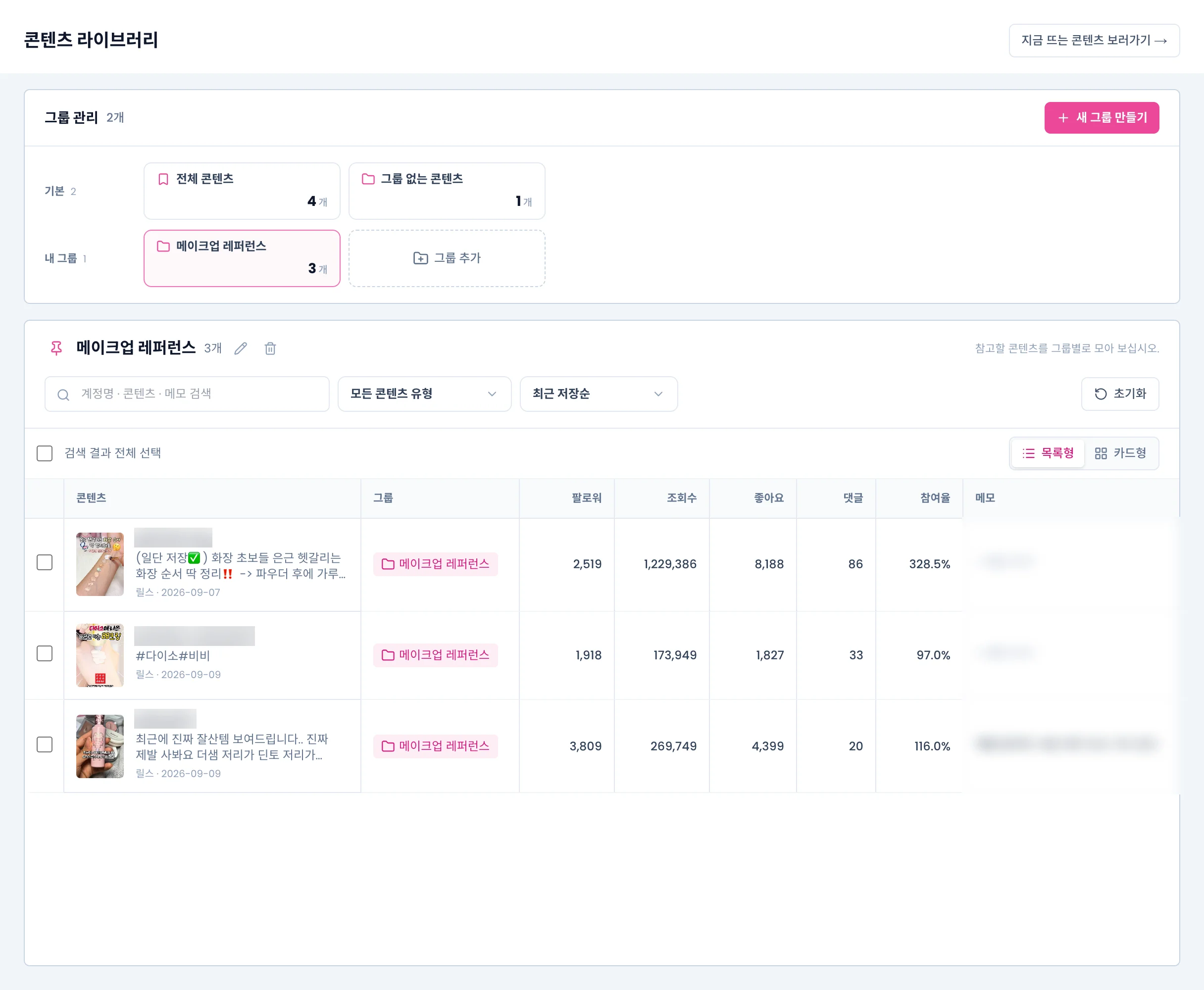Click the 초기화 reset button
The image size is (1204, 990).
1119,394
